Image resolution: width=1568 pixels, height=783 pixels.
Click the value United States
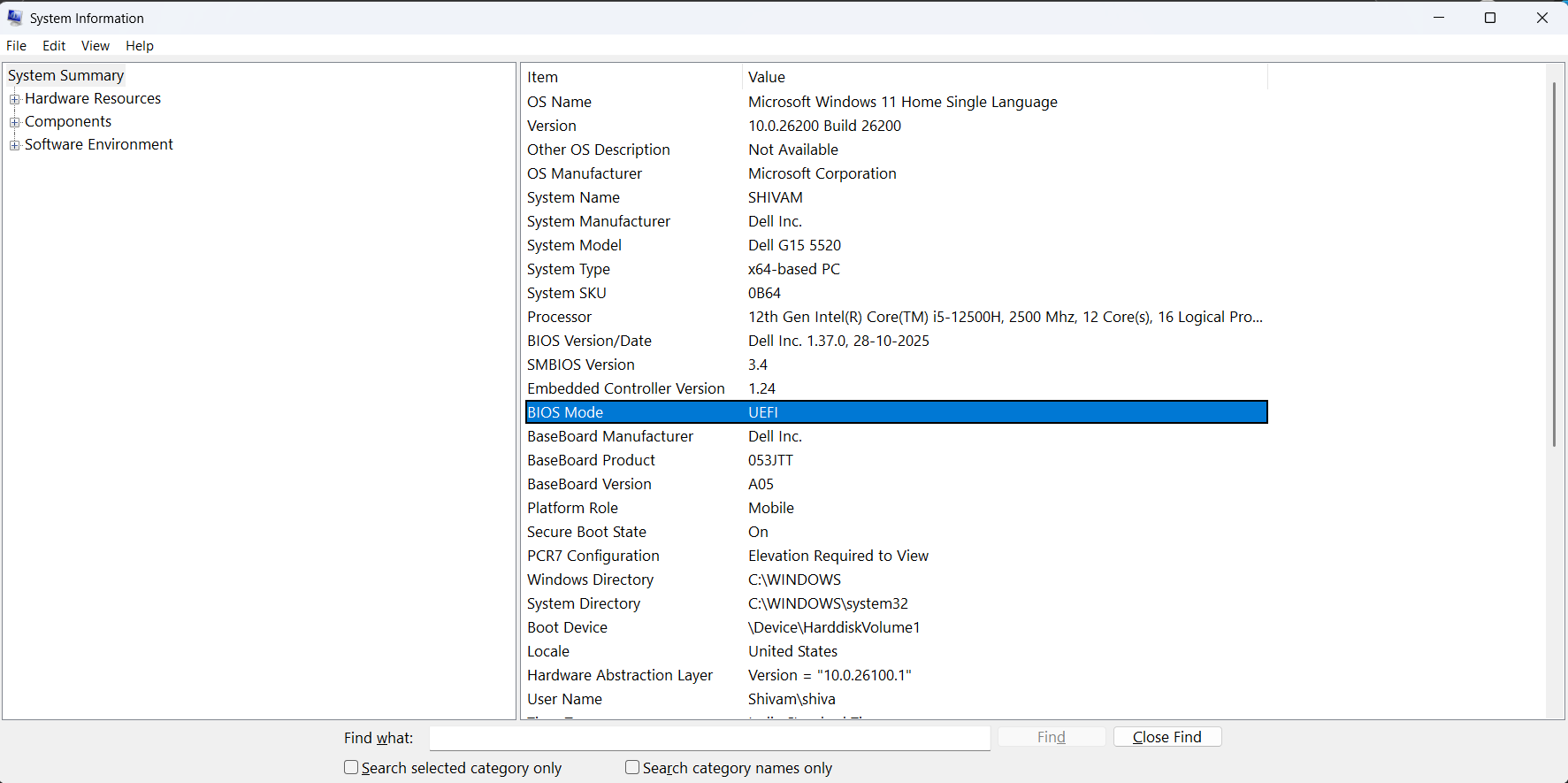(792, 651)
